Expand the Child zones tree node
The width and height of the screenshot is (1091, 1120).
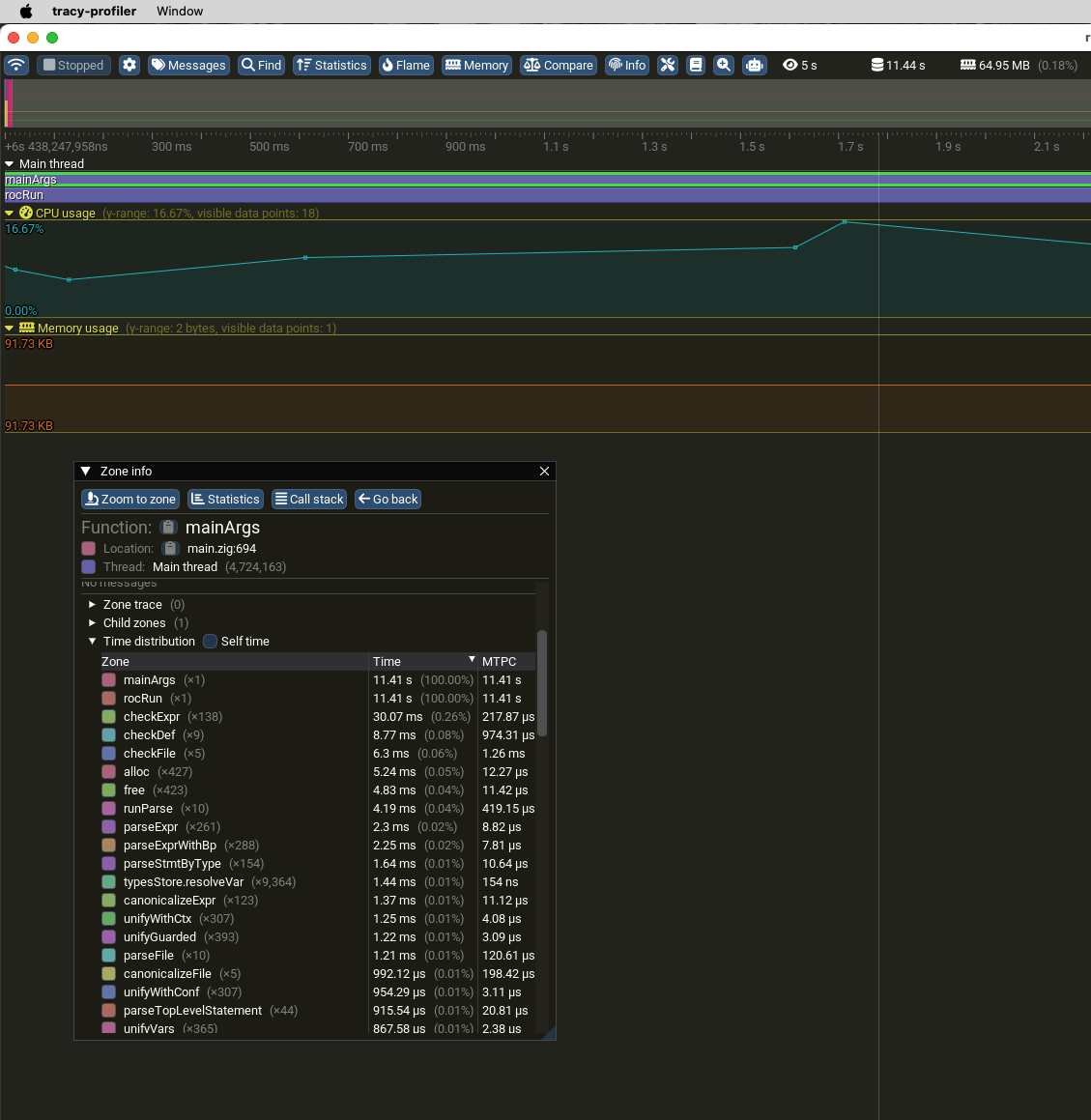(93, 623)
